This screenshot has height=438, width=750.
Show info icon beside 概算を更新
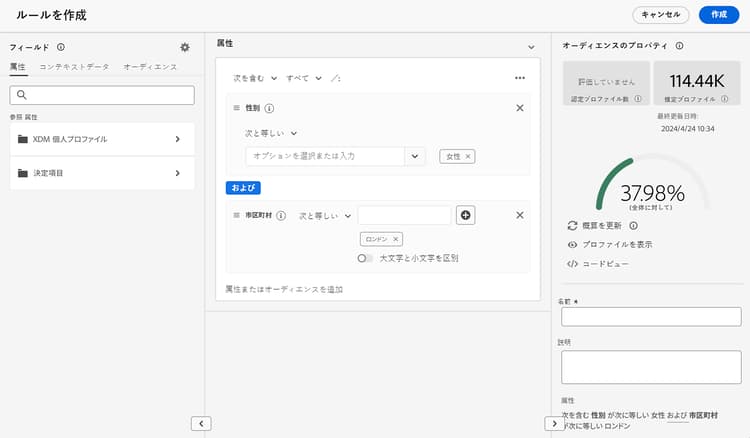tap(633, 226)
